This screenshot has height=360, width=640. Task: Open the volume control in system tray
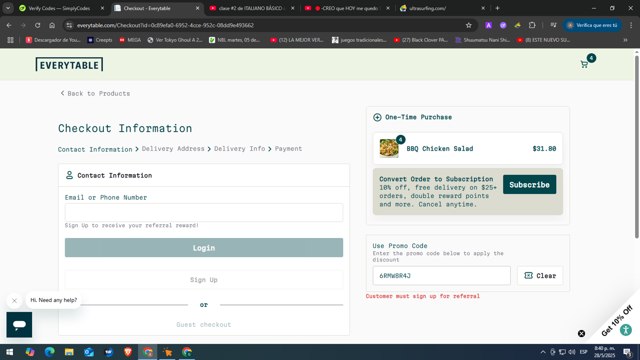[572, 352]
